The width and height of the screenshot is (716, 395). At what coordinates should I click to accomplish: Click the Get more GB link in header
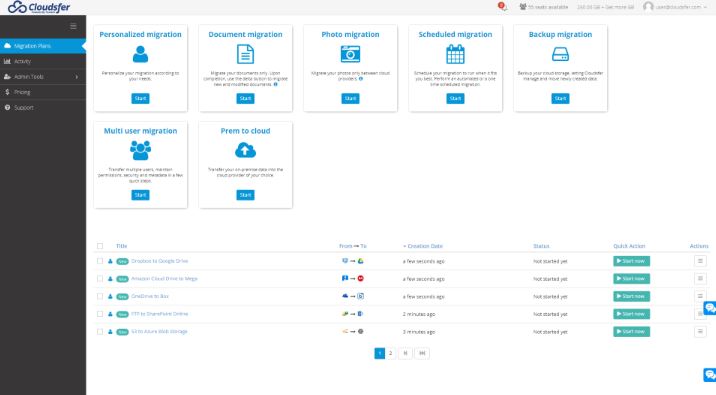(x=620, y=7)
